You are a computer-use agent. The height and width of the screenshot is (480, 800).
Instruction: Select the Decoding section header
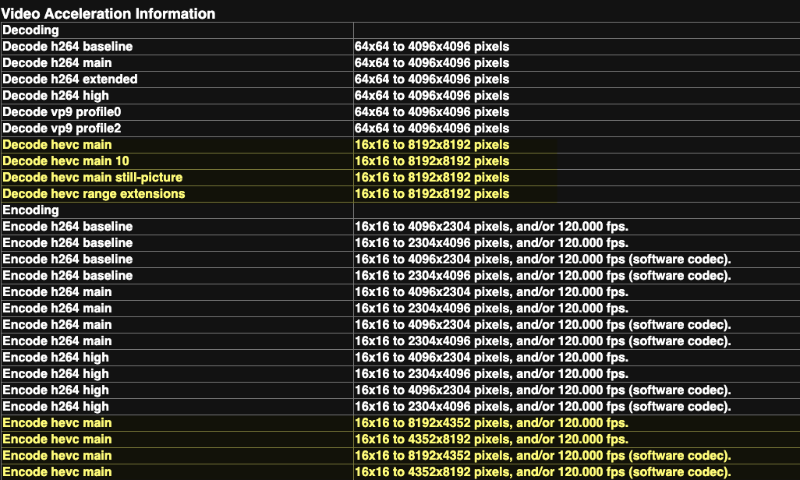click(x=31, y=30)
